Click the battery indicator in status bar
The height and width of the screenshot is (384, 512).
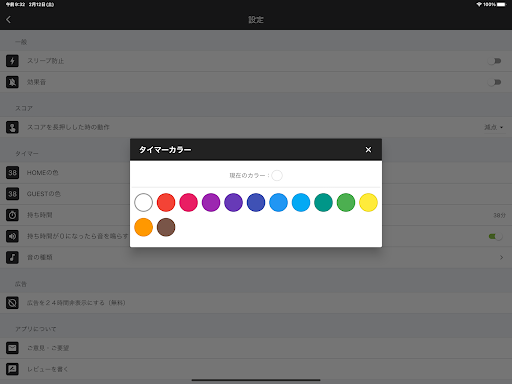pos(501,4)
